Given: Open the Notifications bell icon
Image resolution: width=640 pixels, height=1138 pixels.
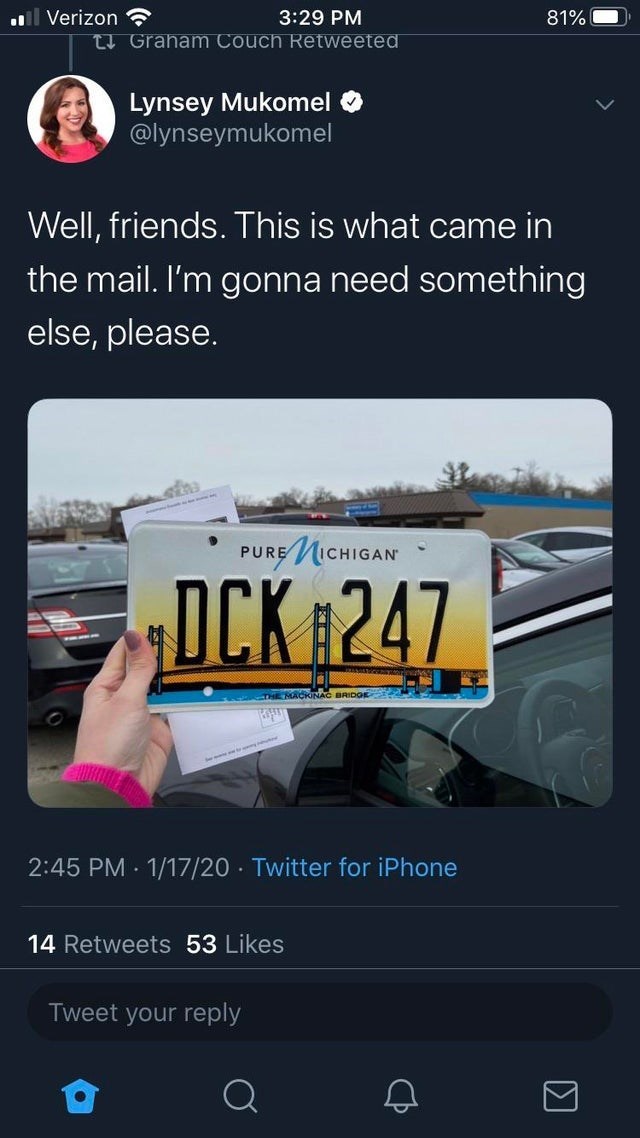Looking at the screenshot, I should 401,1096.
